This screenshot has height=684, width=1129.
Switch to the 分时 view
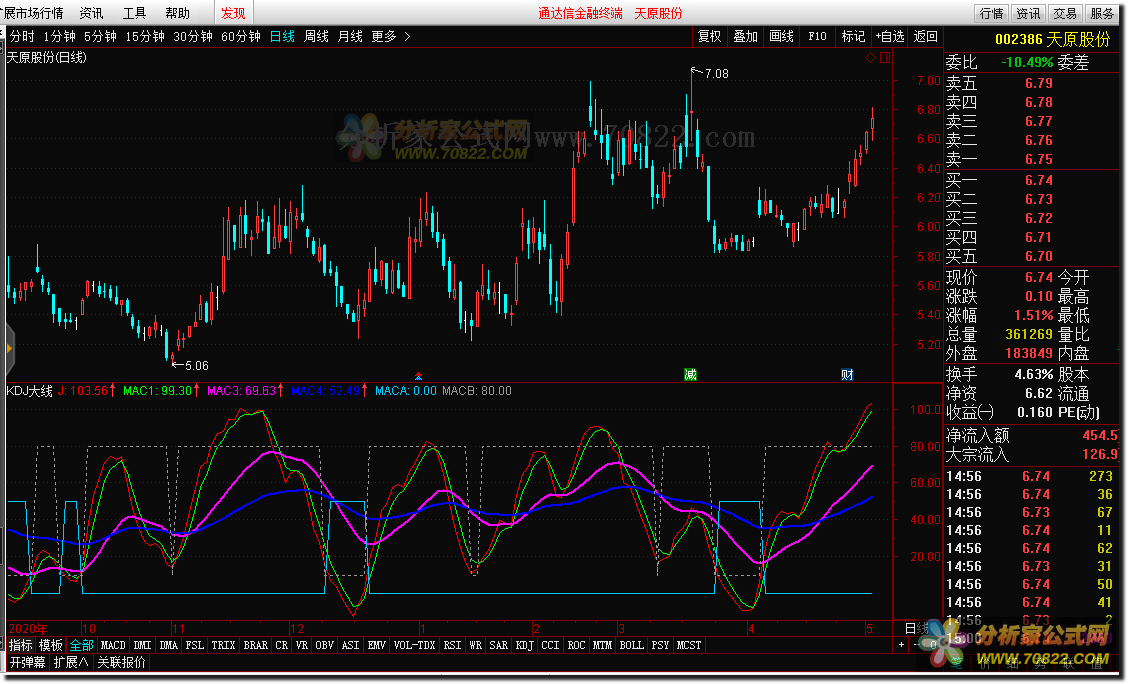coord(22,36)
